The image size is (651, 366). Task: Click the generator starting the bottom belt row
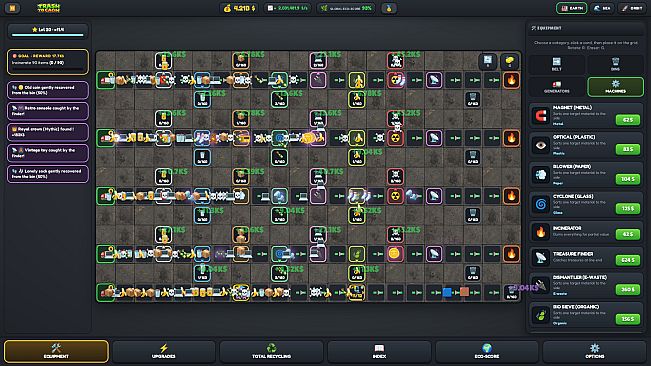coord(106,292)
